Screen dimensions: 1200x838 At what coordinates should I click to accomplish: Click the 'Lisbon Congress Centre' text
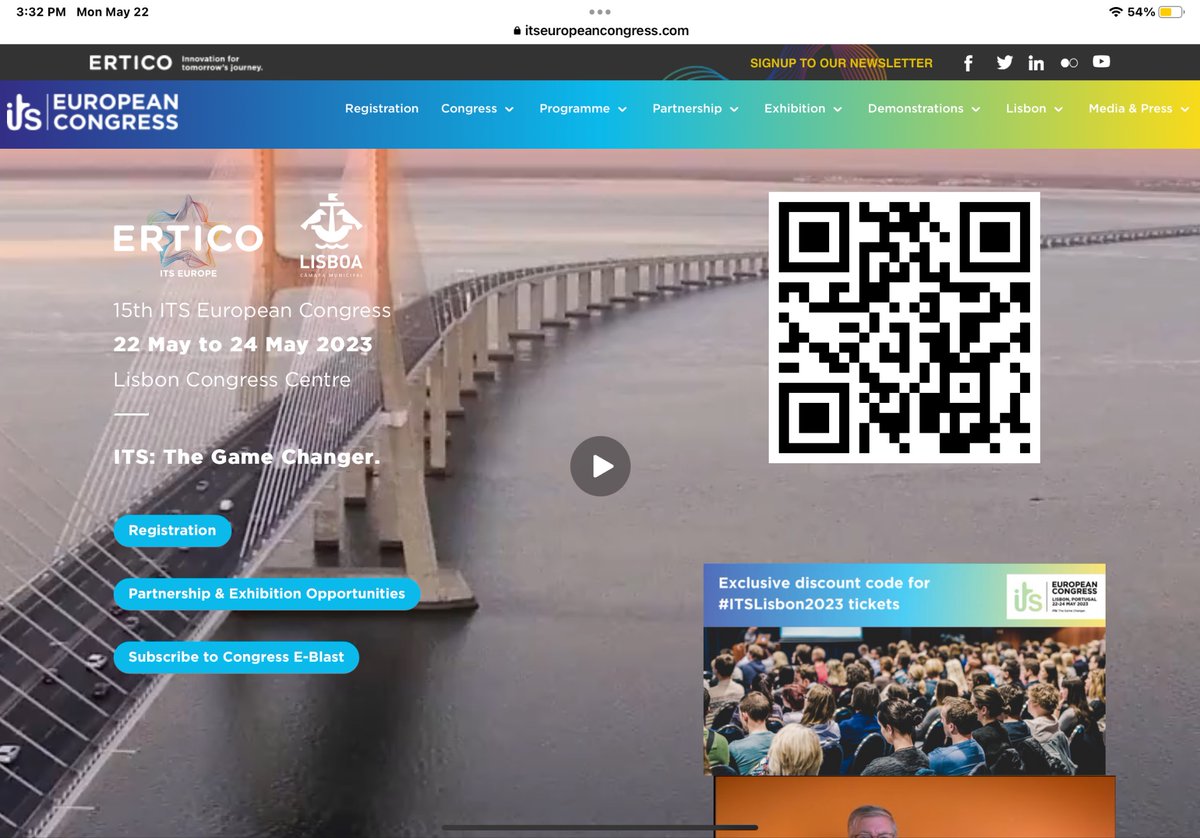(232, 380)
